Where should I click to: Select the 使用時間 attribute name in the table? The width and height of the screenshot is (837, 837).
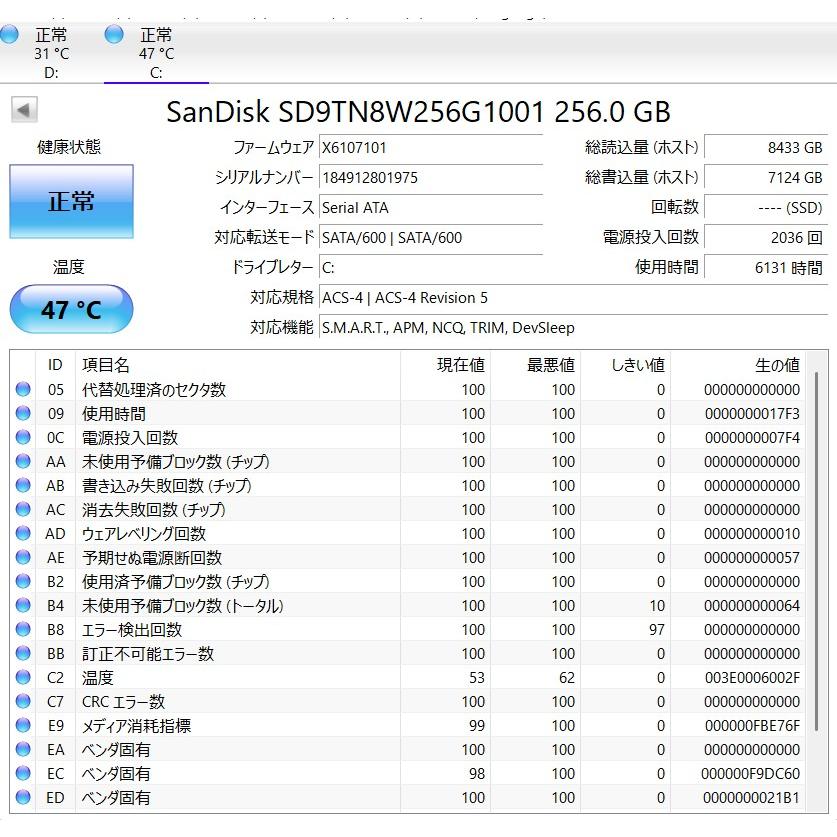pyautogui.click(x=114, y=414)
